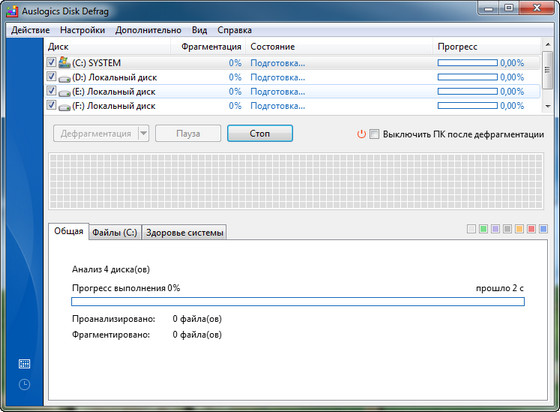The width and height of the screenshot is (560, 412).
Task: Close the Auslogics Disk Defrag window
Action: (537, 8)
